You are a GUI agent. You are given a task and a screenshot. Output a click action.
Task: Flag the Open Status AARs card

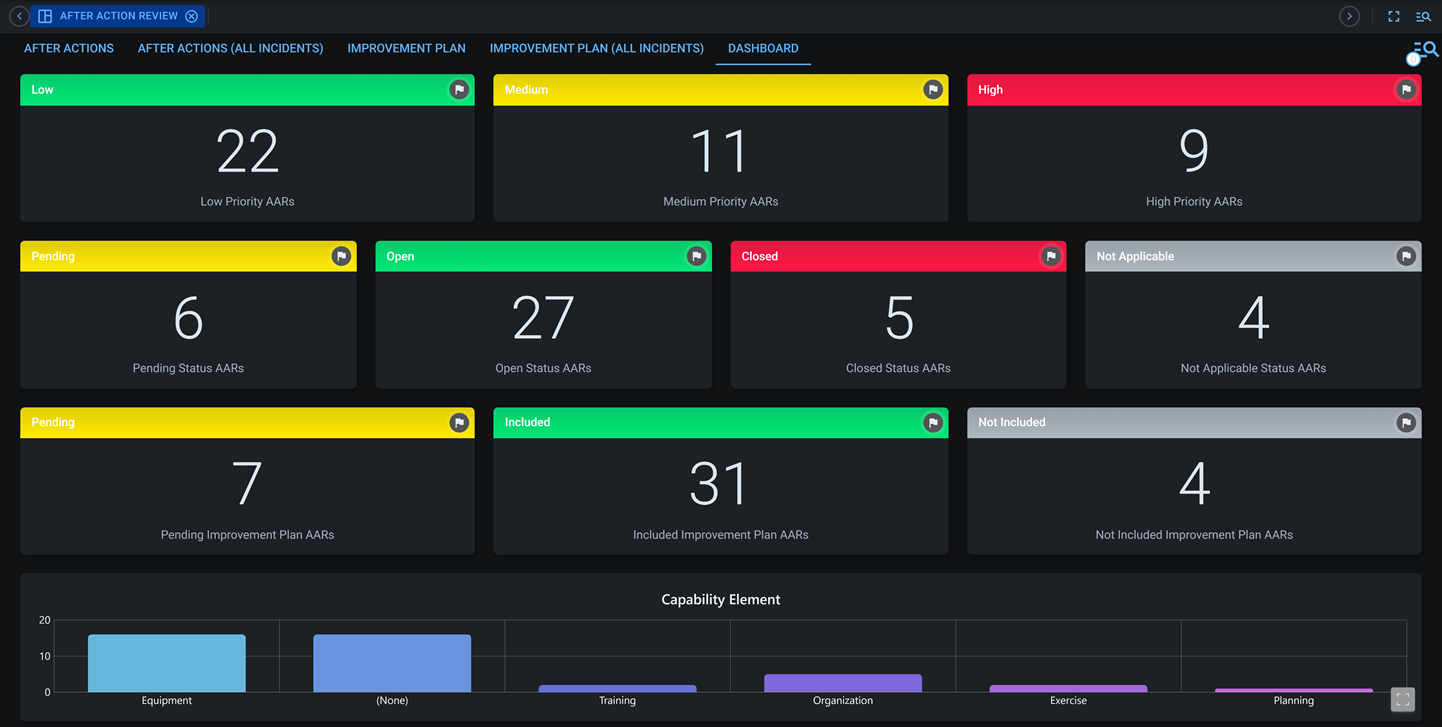[x=696, y=256]
